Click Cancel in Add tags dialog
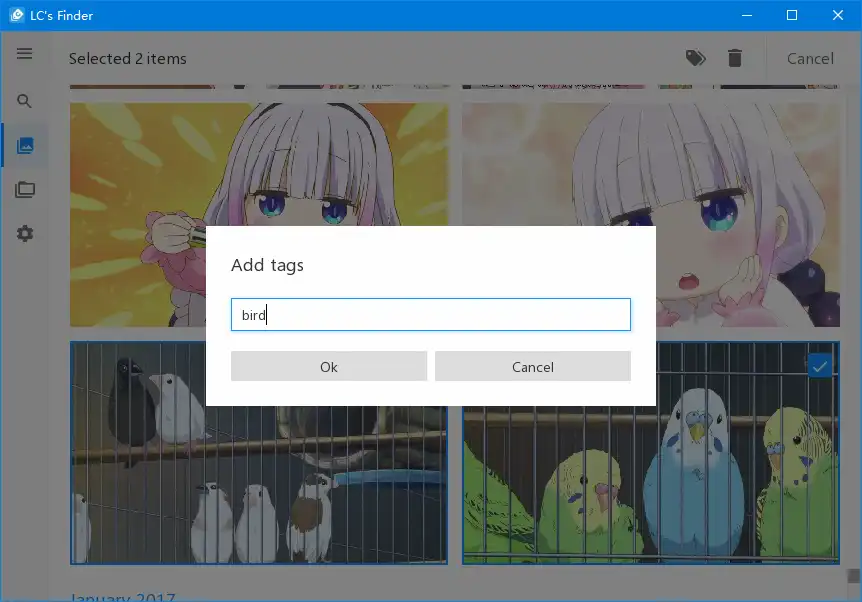 pyautogui.click(x=533, y=366)
